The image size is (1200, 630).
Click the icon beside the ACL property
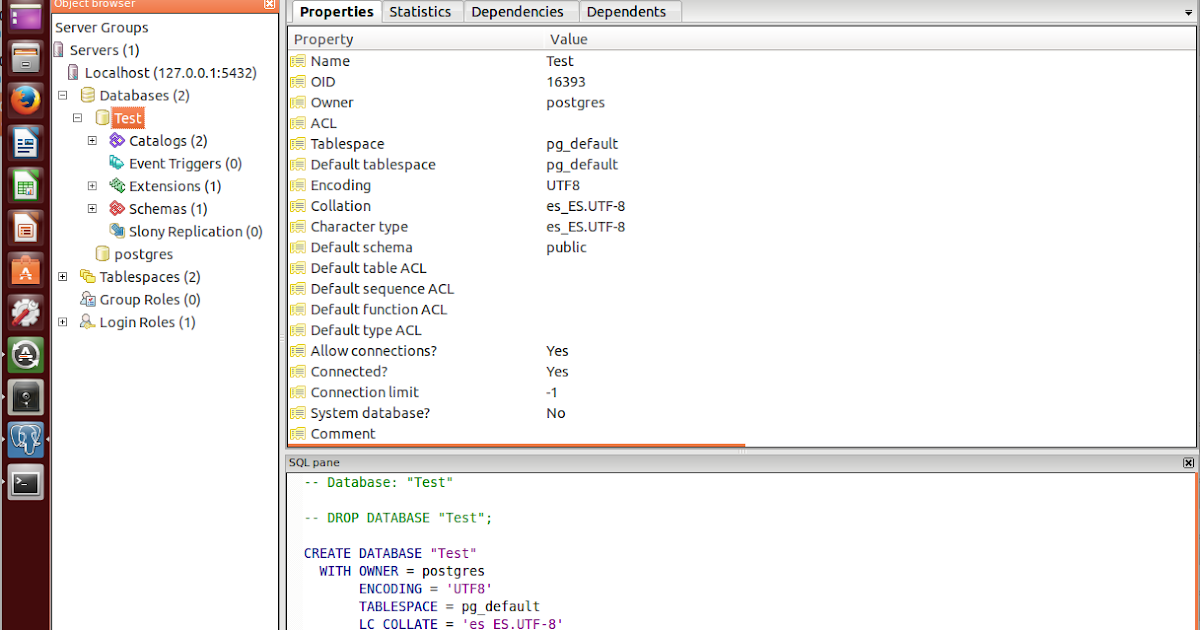[297, 123]
